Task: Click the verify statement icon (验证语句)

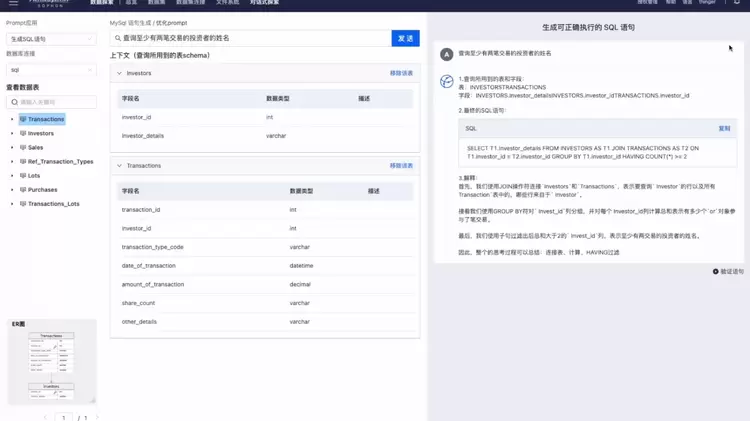Action: click(x=716, y=271)
